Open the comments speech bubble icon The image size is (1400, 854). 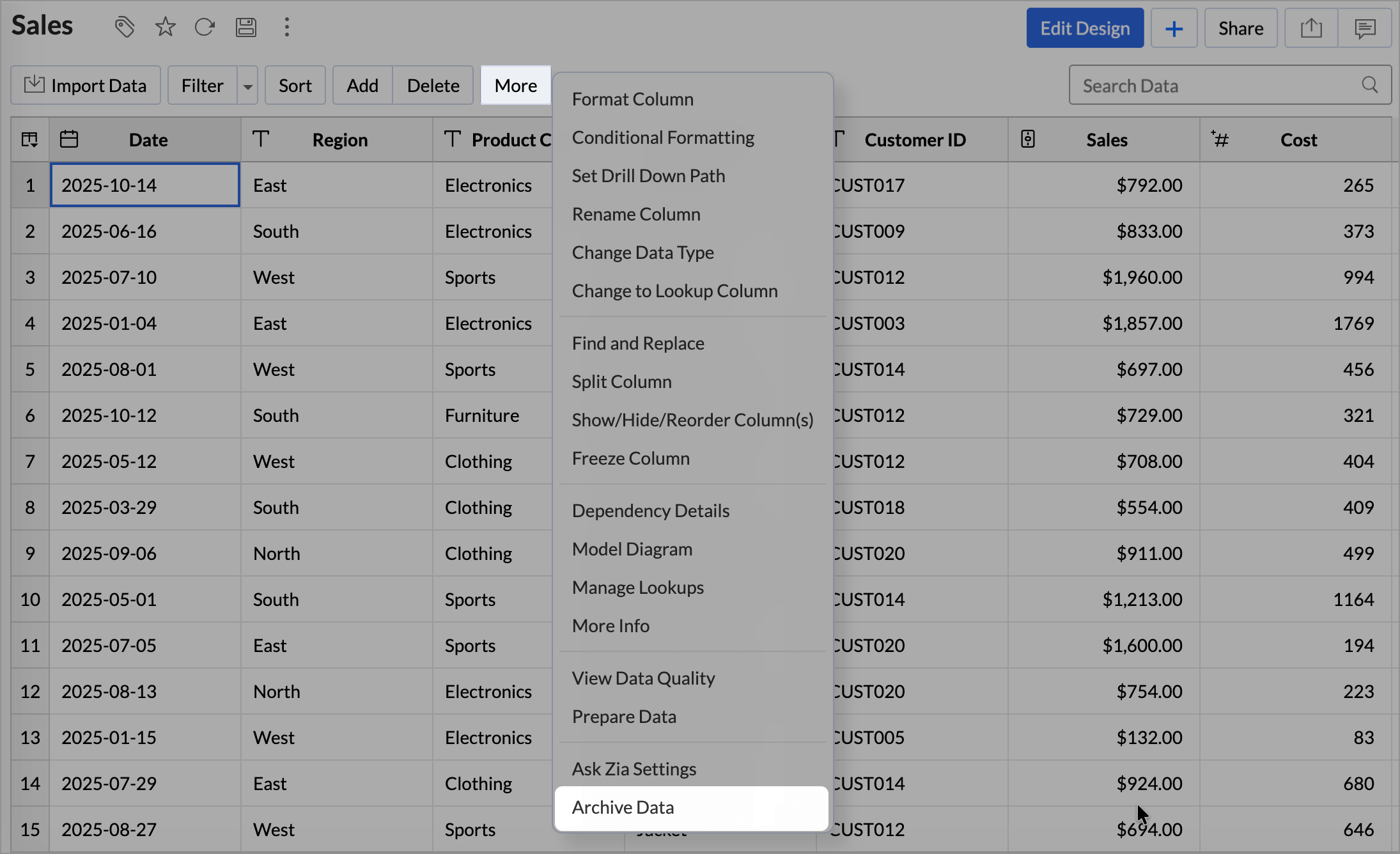click(x=1365, y=28)
